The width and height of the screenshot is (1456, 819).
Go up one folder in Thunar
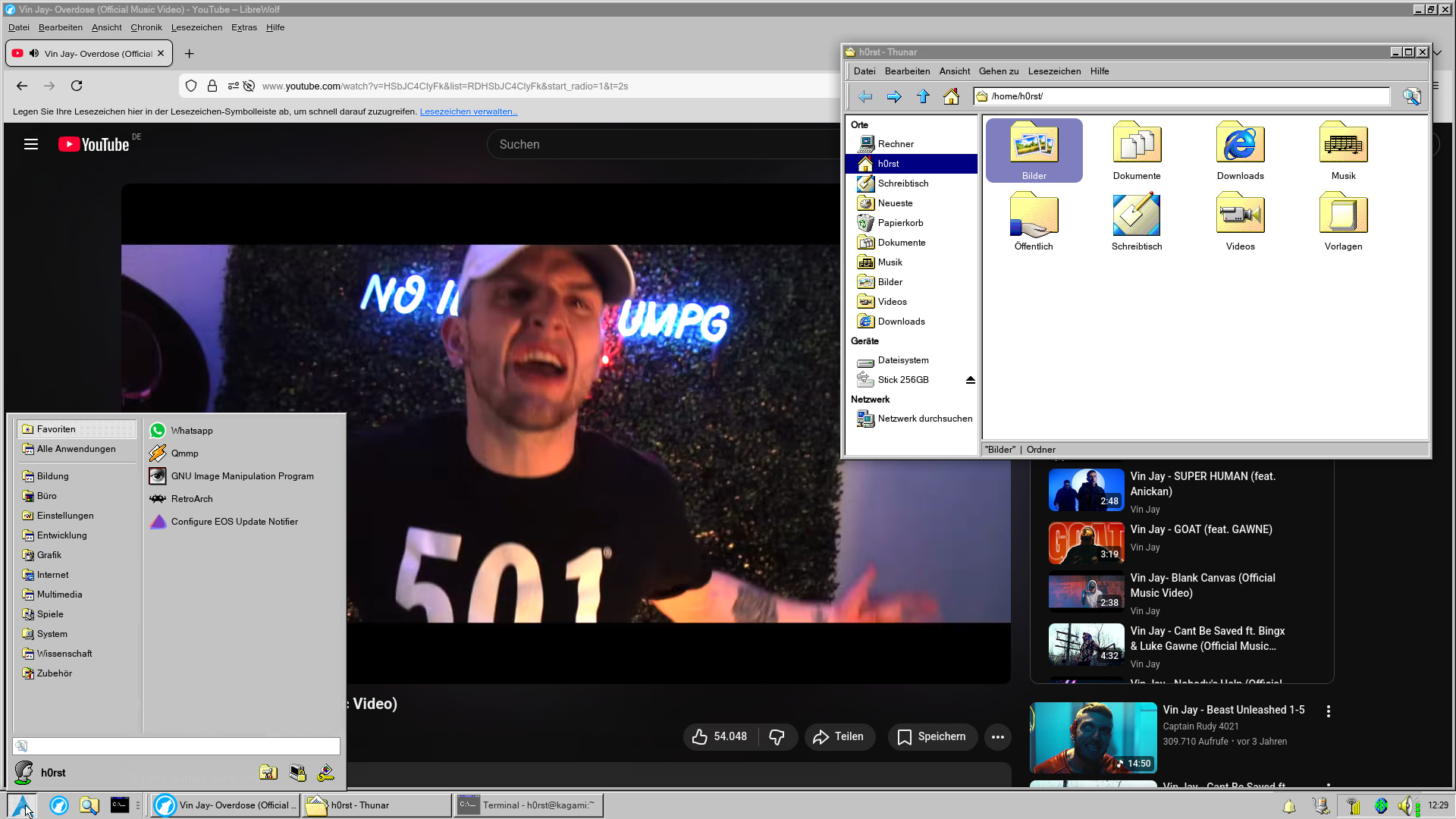click(x=923, y=96)
